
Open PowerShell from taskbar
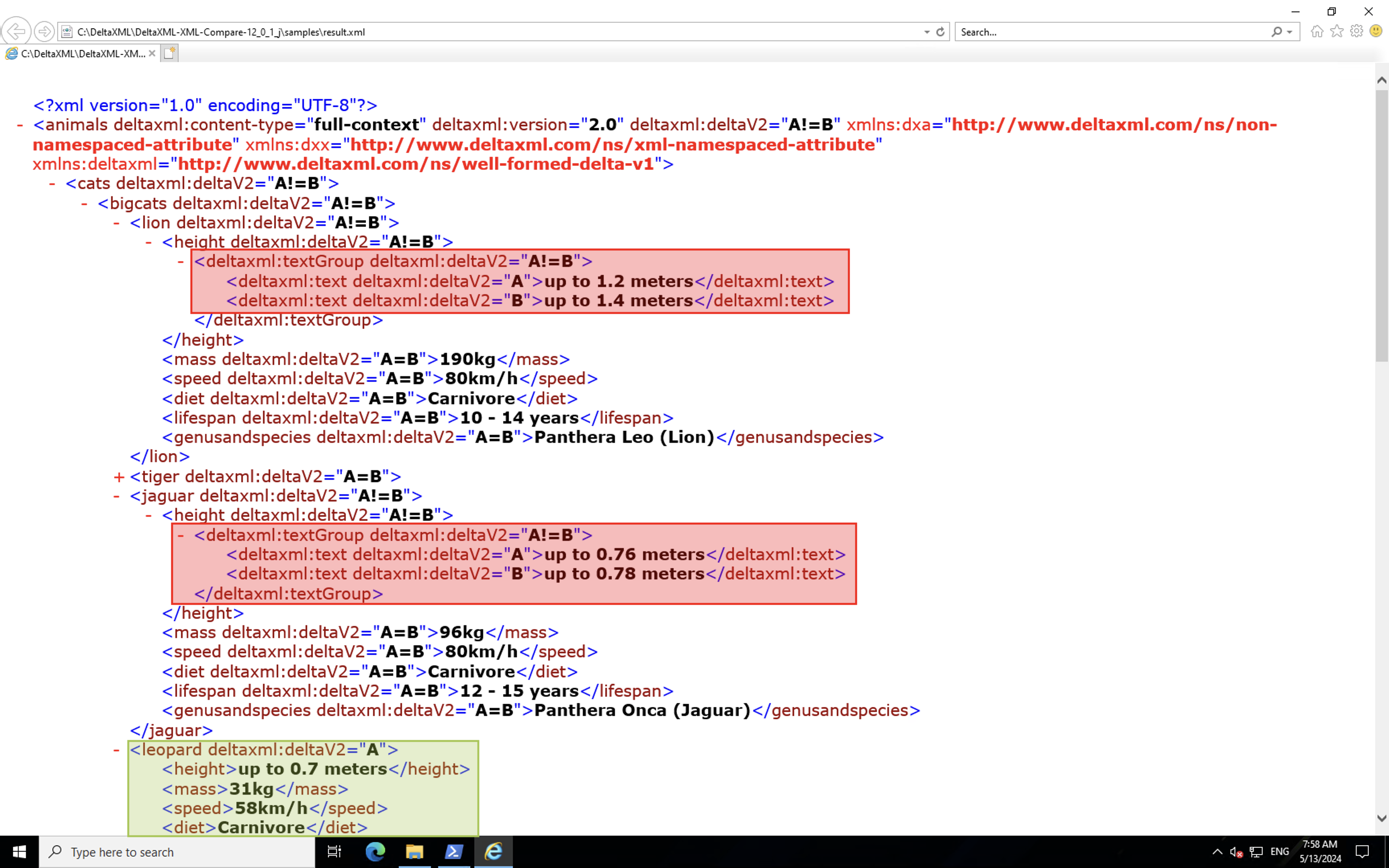tap(453, 852)
